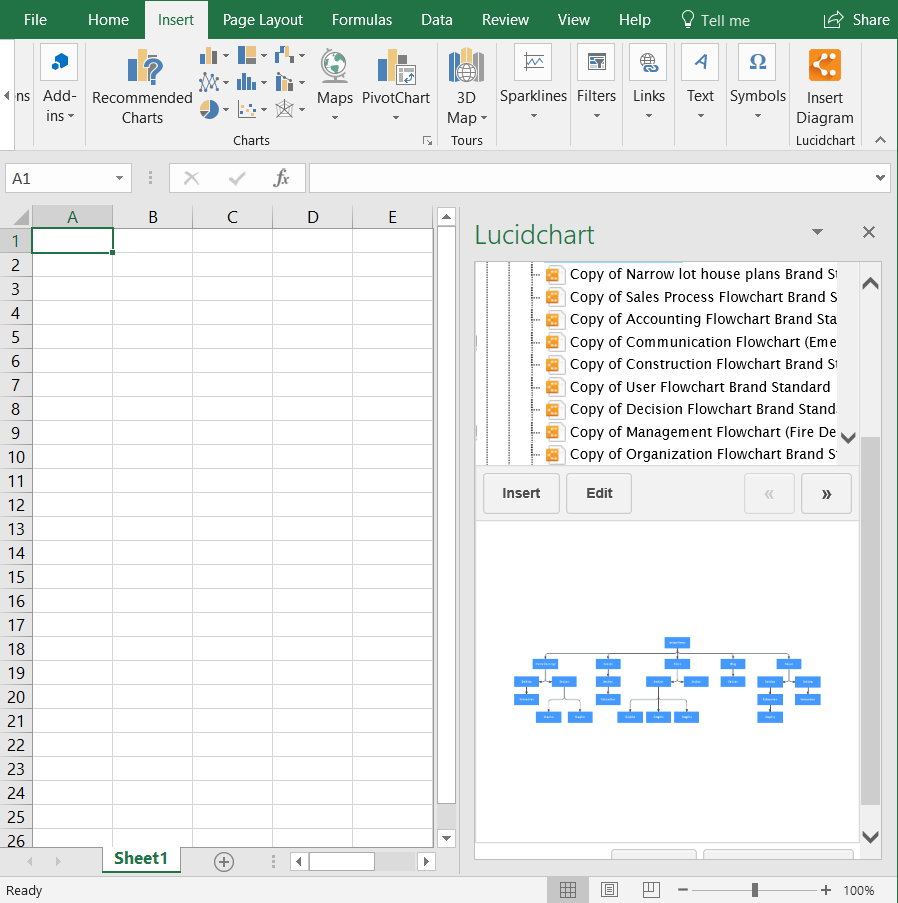898x903 pixels.
Task: Insert a combo chart
Action: point(289,82)
